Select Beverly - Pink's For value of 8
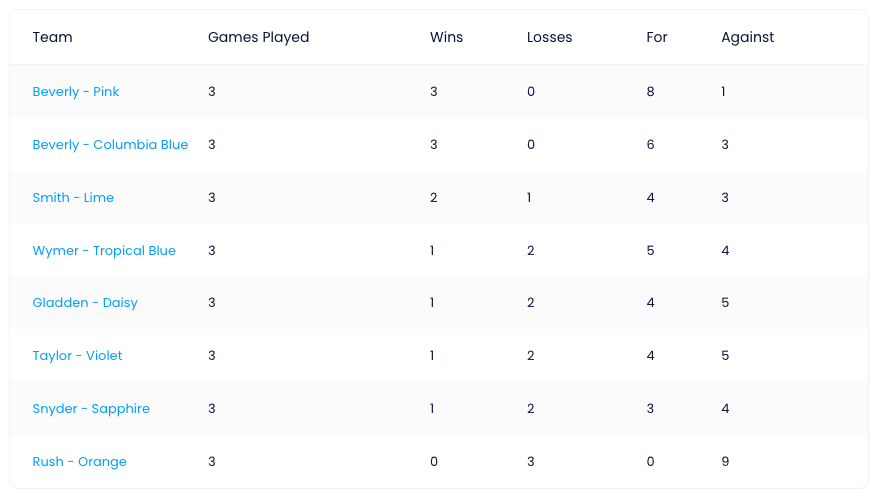Viewport: 879px width, 497px height. (650, 91)
